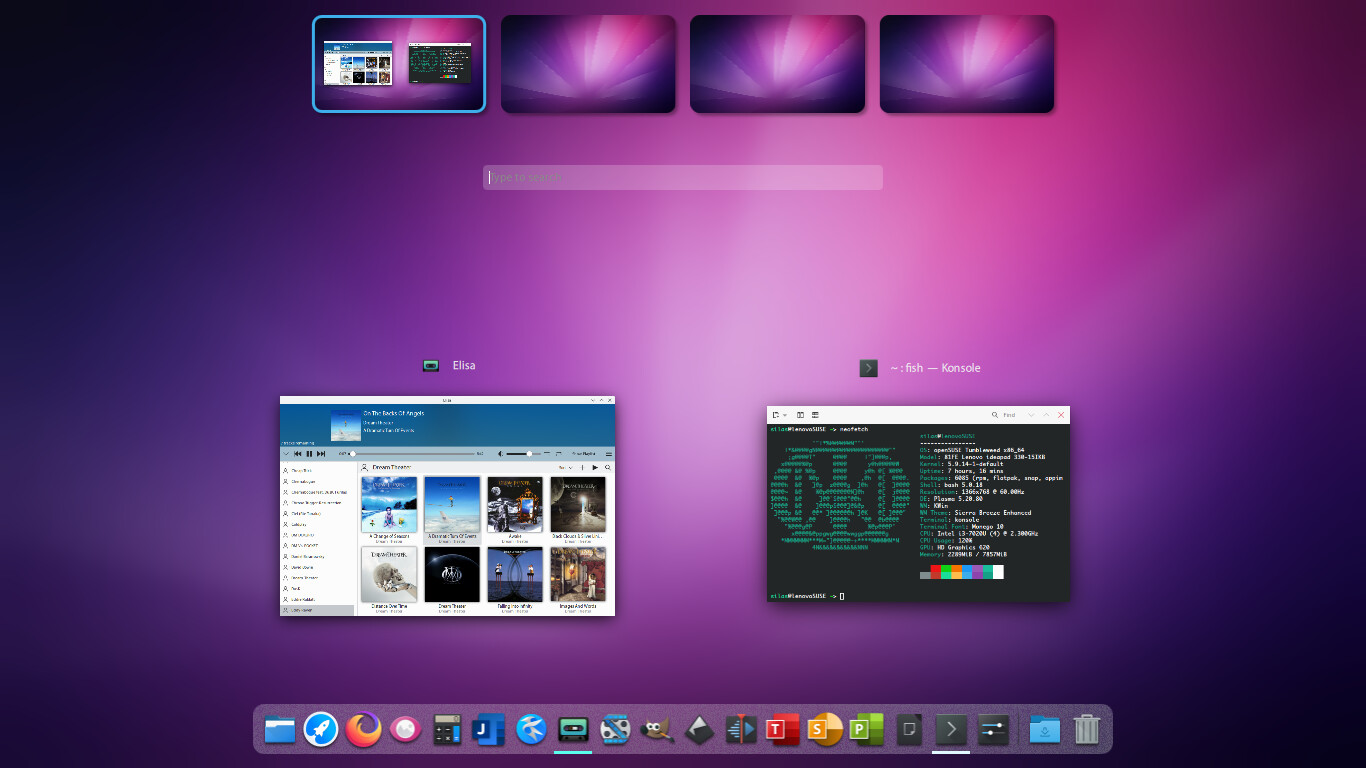Open the system settings sliders dock icon

993,729
